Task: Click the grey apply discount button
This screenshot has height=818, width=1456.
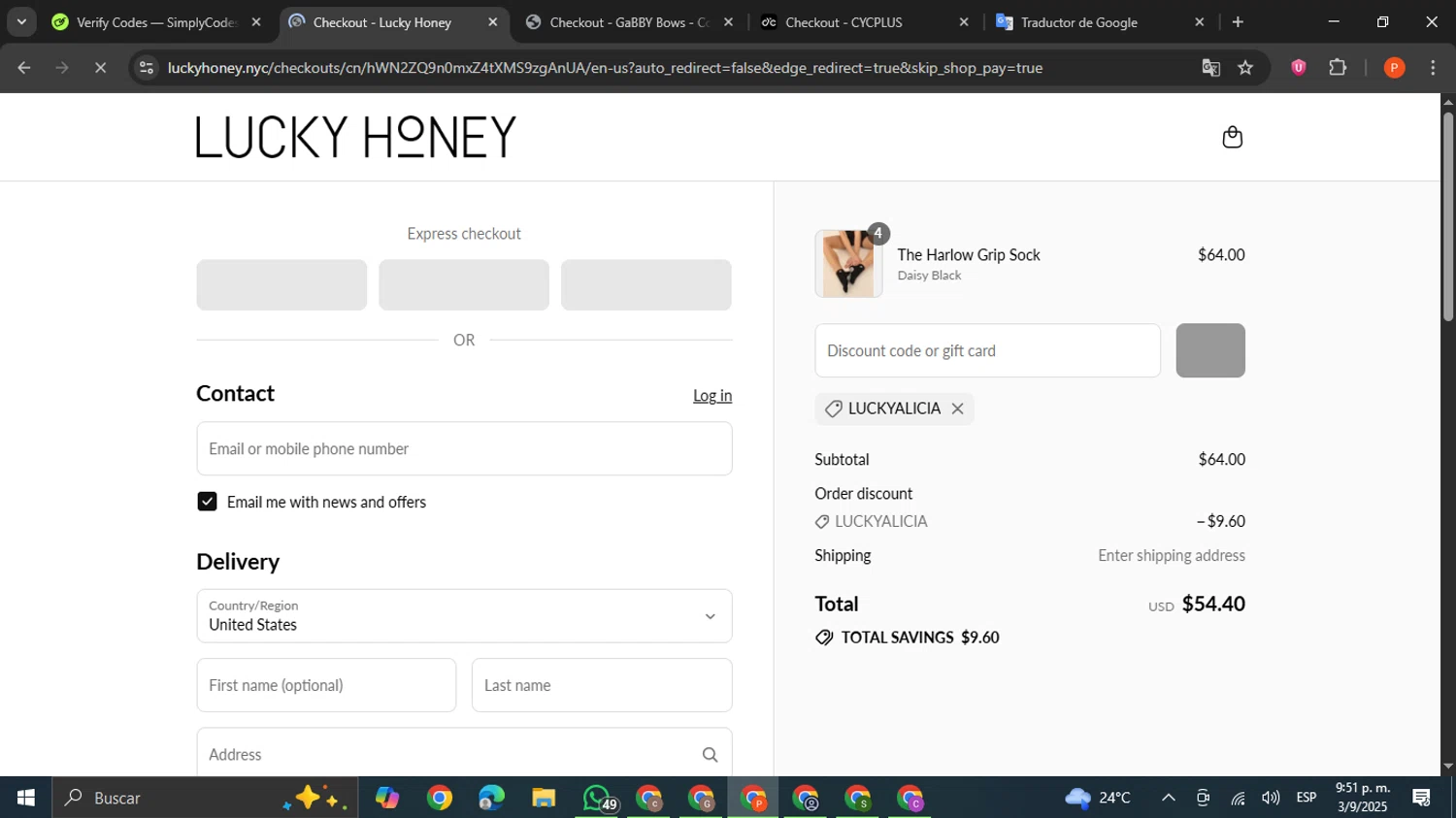Action: click(x=1210, y=350)
